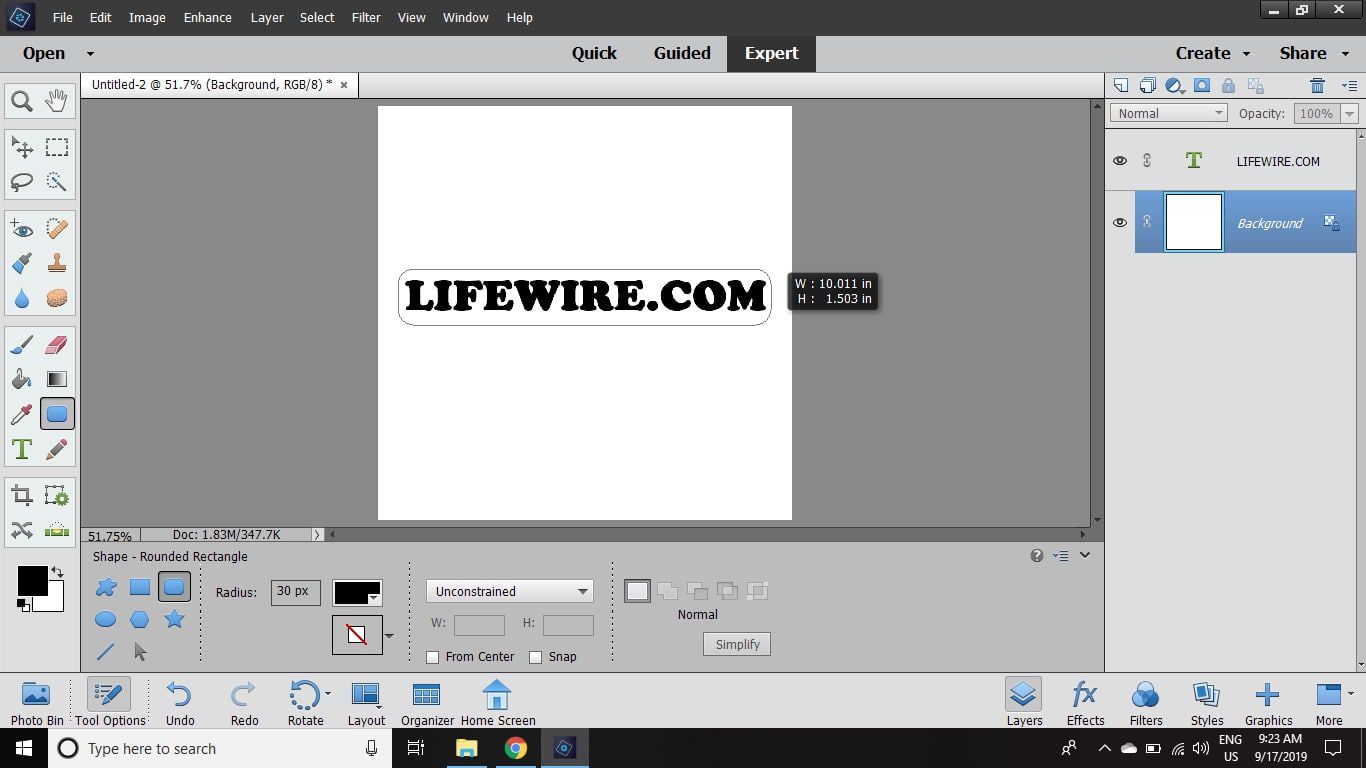Select the Pencil tool
The width and height of the screenshot is (1366, 768).
click(57, 449)
